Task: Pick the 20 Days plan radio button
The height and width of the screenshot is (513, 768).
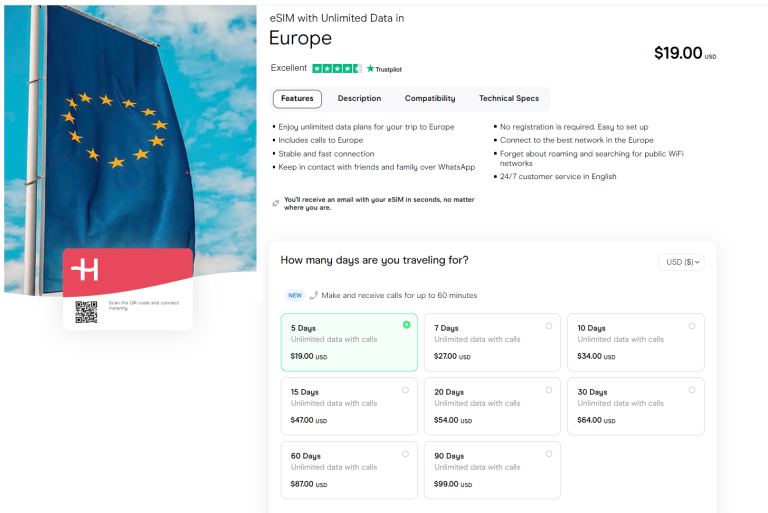Action: [x=549, y=390]
